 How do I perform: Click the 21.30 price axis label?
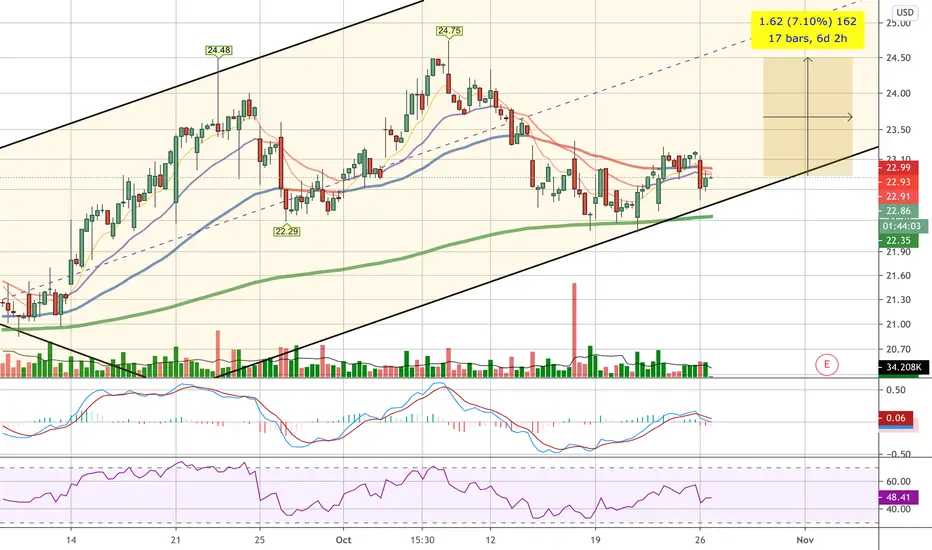(898, 300)
